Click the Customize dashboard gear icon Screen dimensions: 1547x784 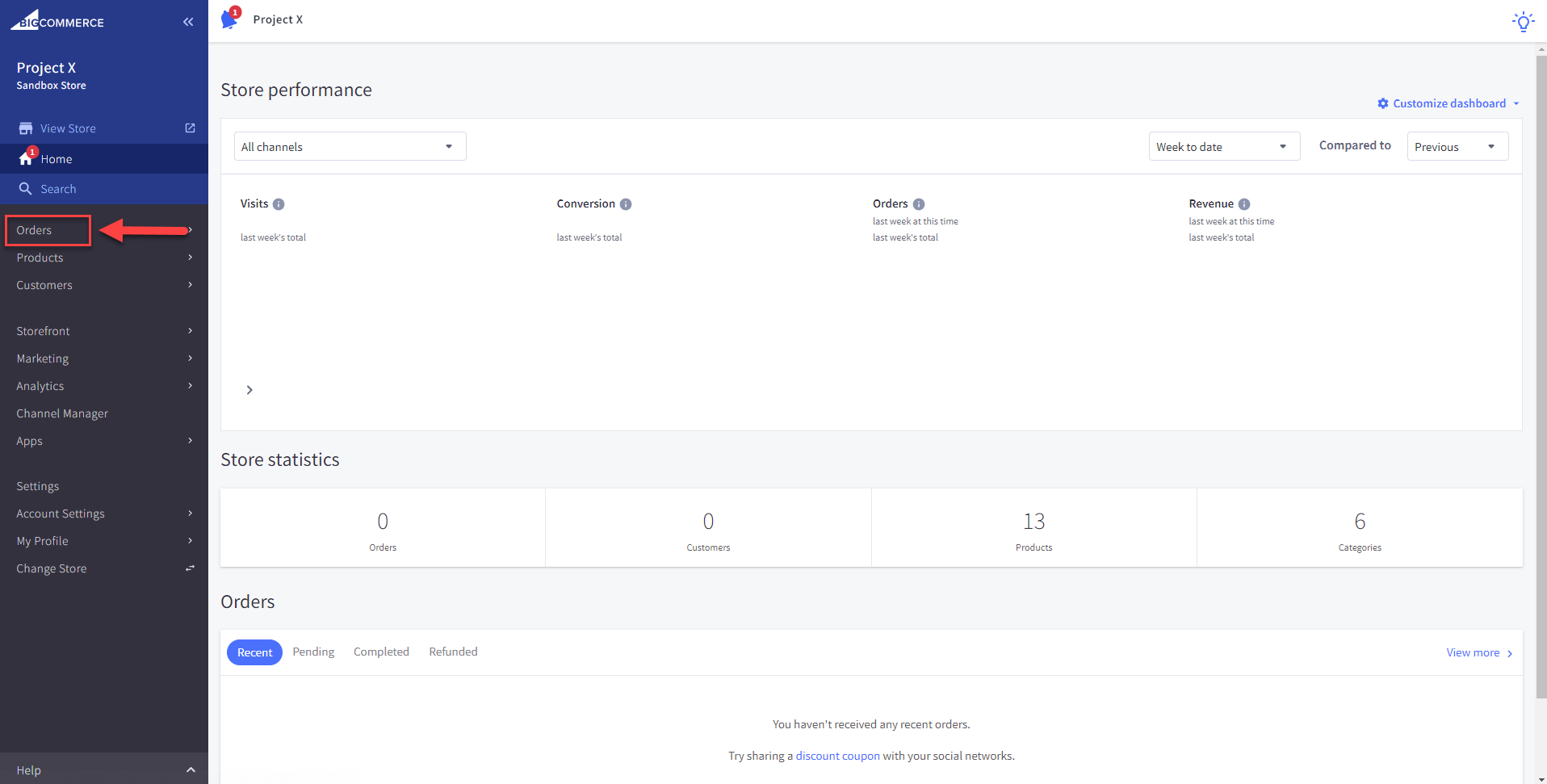pos(1383,103)
